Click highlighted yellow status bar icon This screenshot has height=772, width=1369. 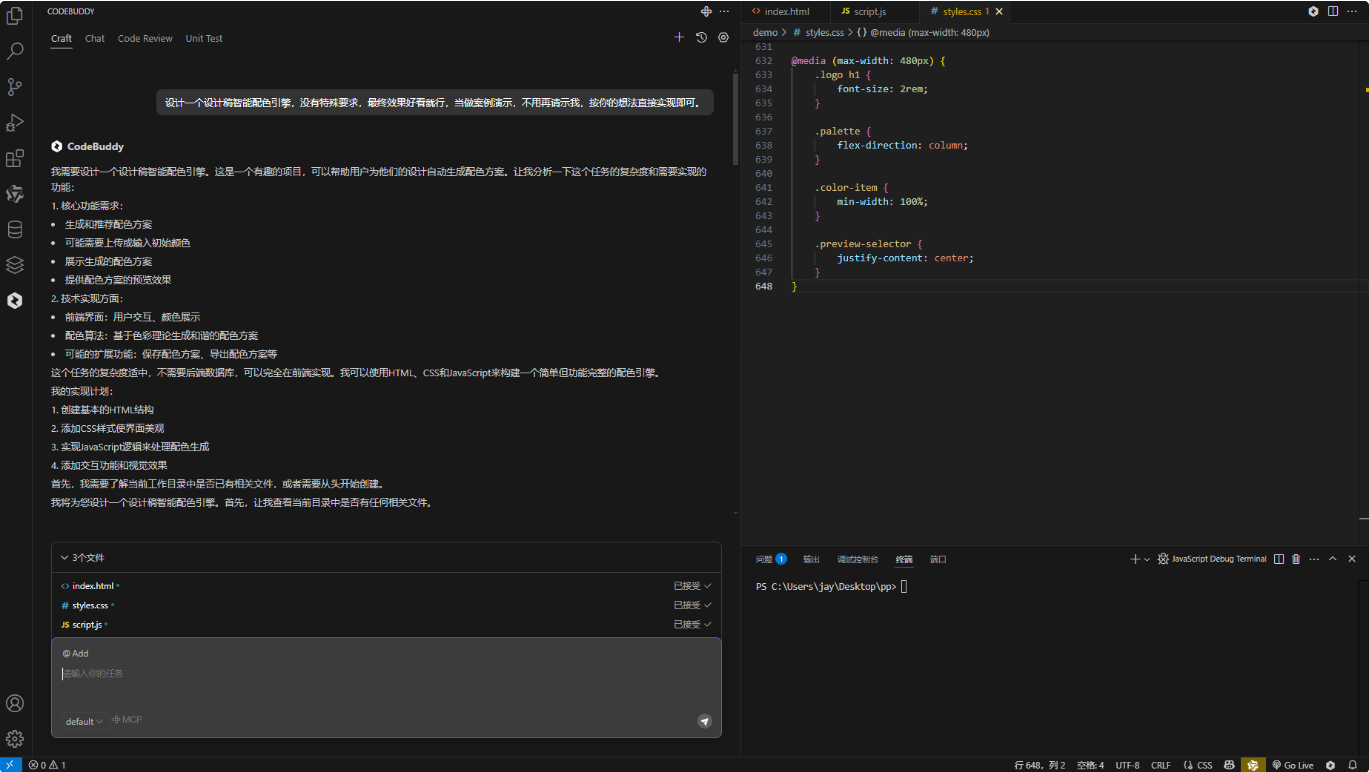click(1253, 765)
